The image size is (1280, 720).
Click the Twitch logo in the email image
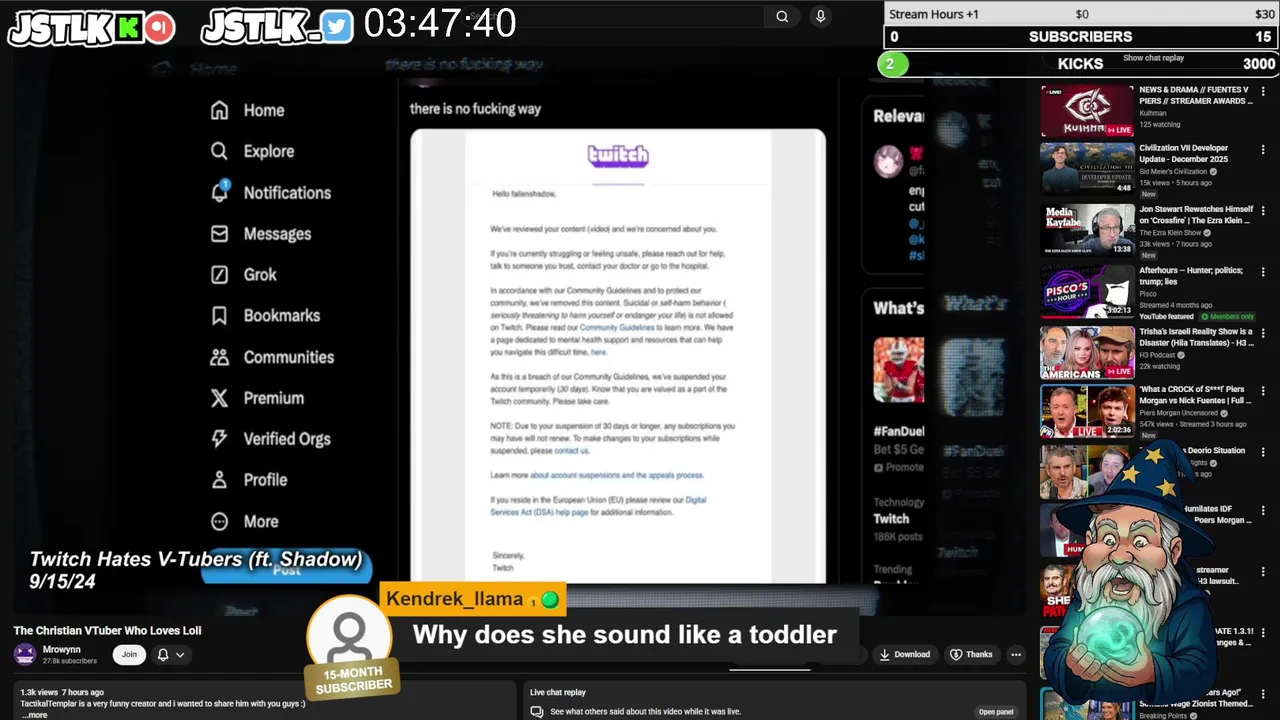click(x=618, y=156)
